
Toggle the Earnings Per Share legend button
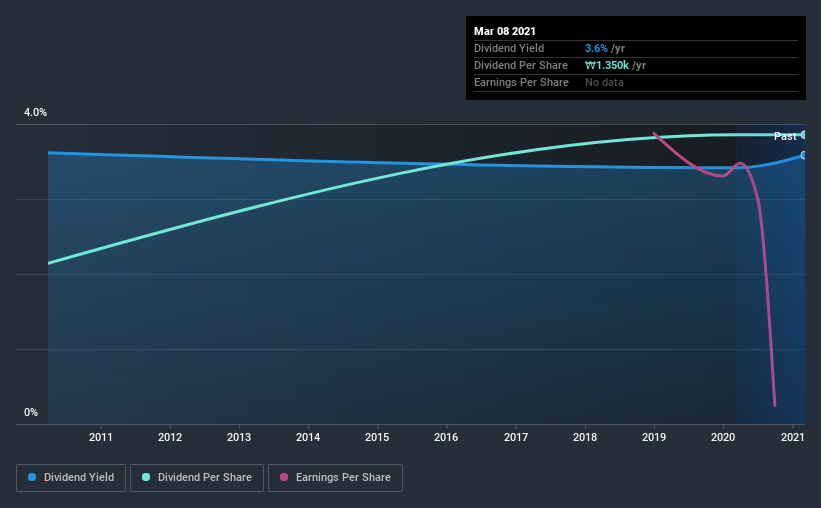click(335, 478)
